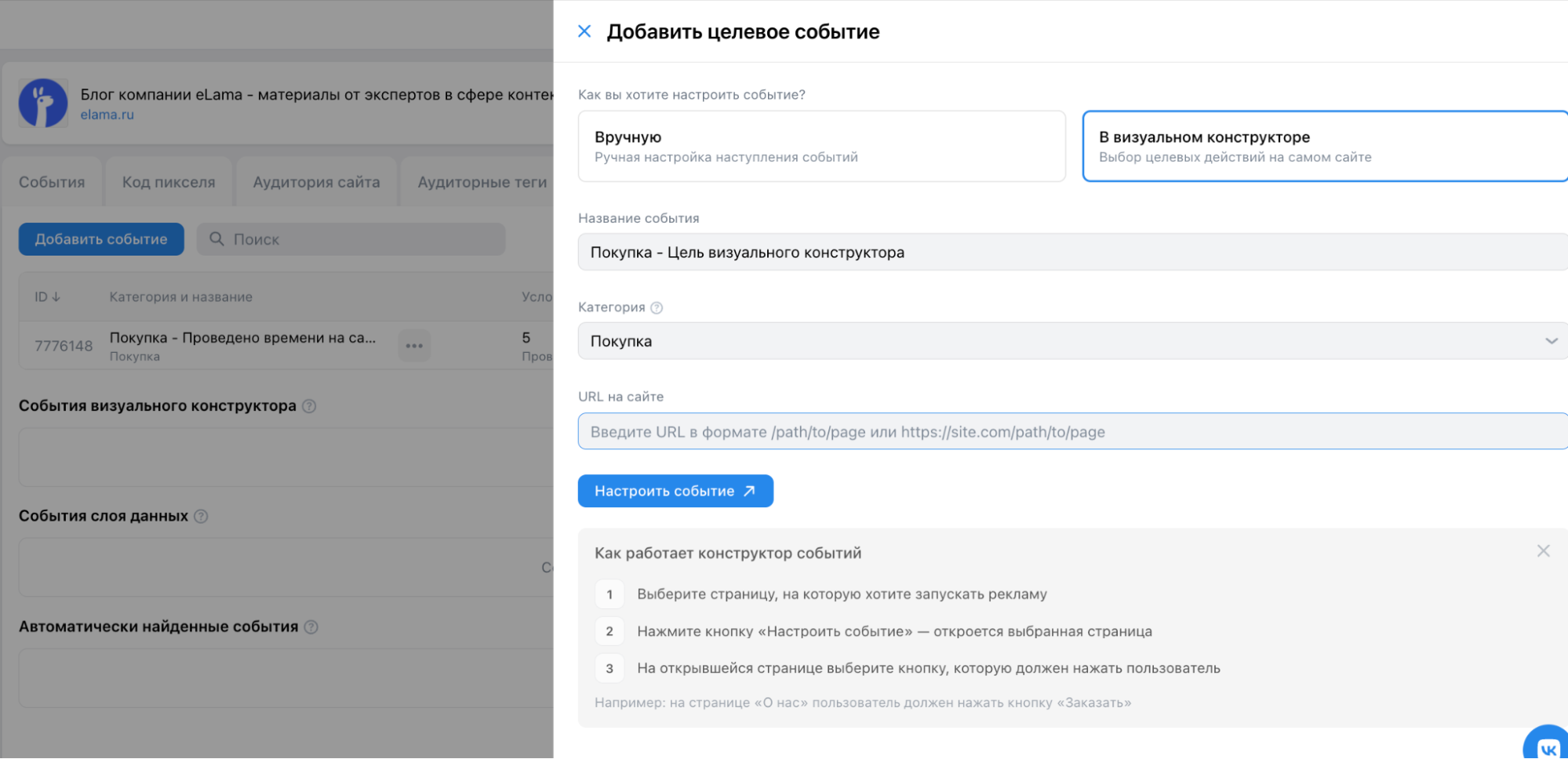Click the help icon next to Категория
1568x759 pixels.
657,307
